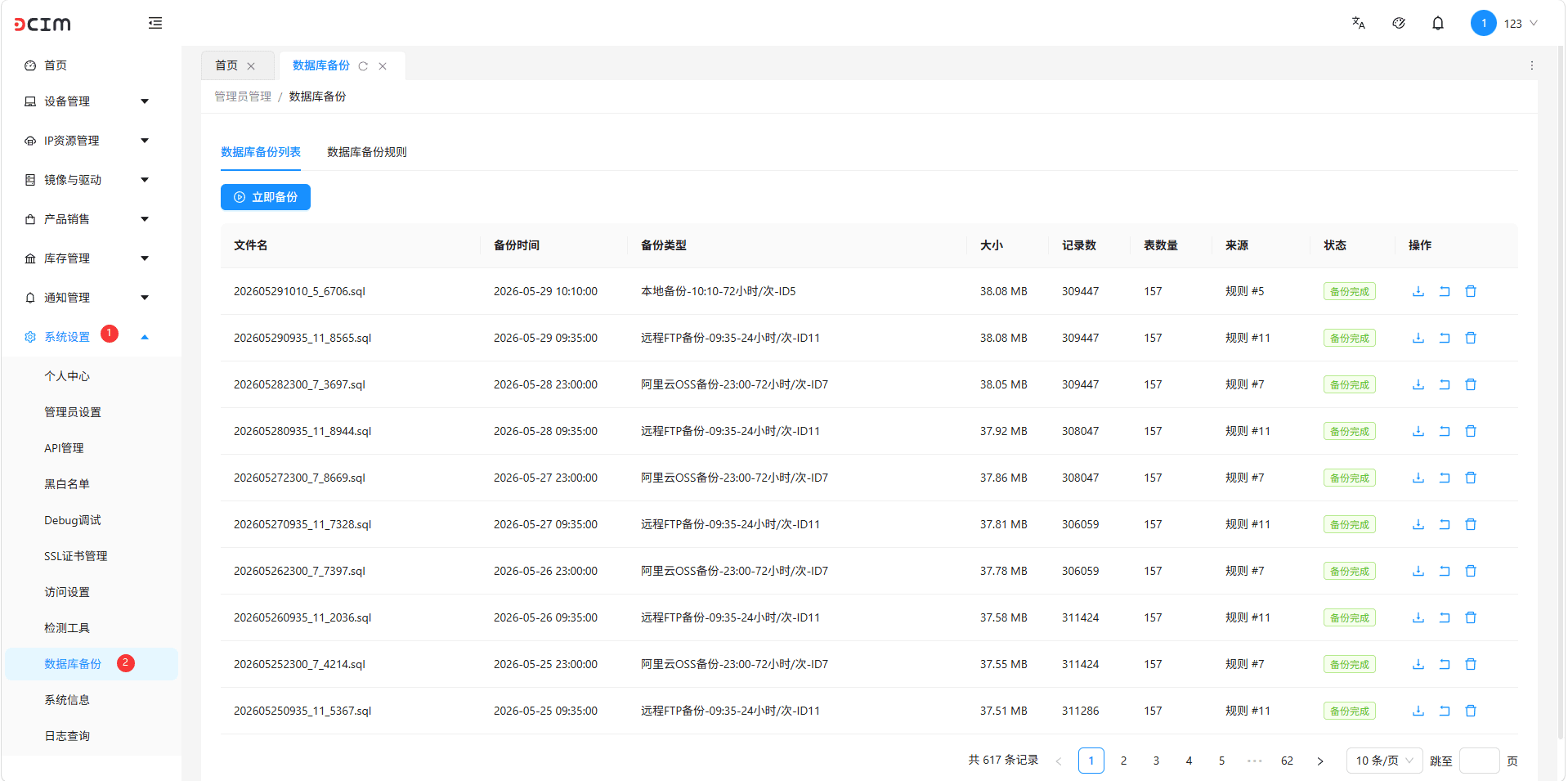Open the theme palette icon
The width and height of the screenshot is (1568, 781).
(x=1398, y=23)
